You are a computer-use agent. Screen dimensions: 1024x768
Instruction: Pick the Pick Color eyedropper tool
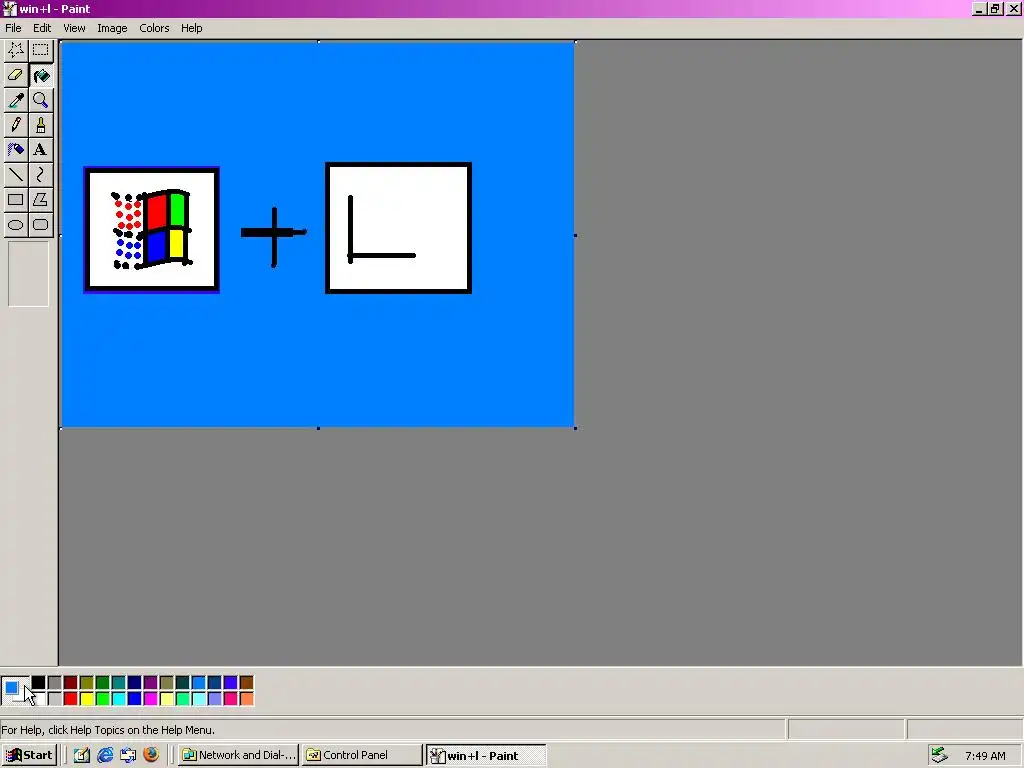pyautogui.click(x=16, y=100)
